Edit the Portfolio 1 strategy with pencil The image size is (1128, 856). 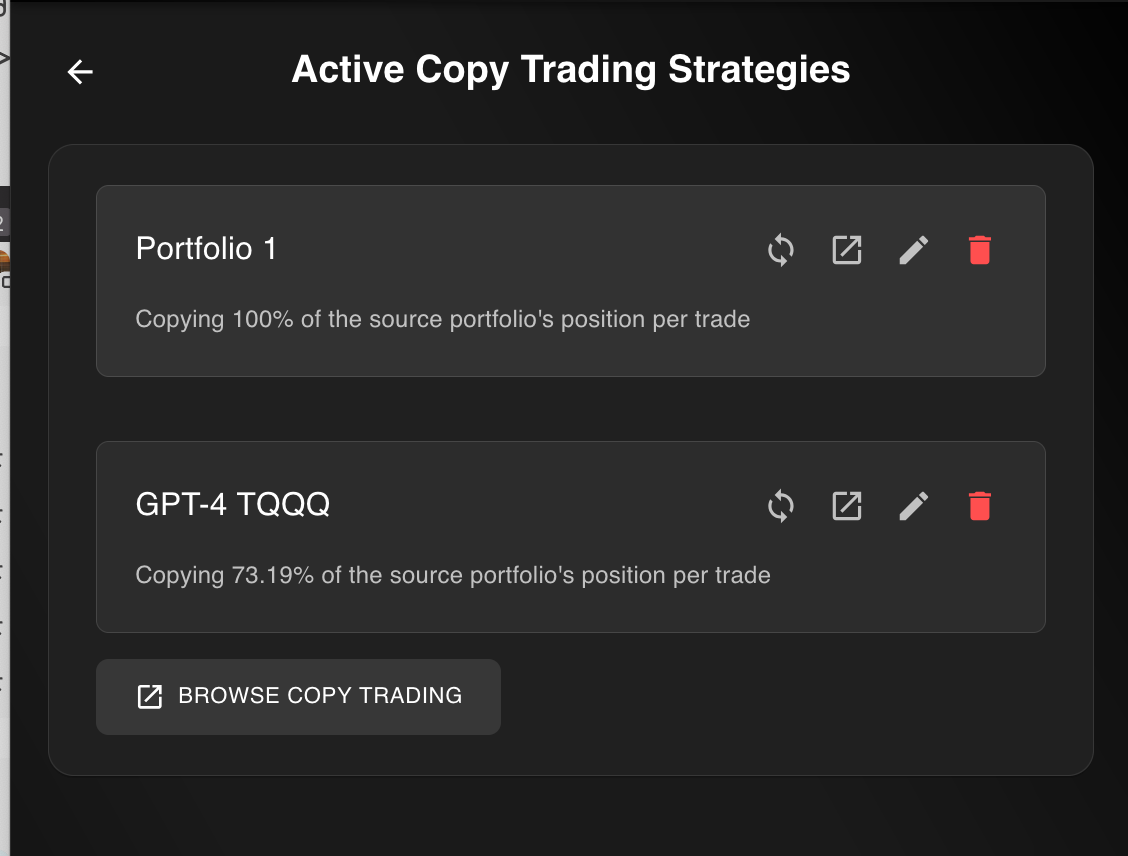click(914, 250)
